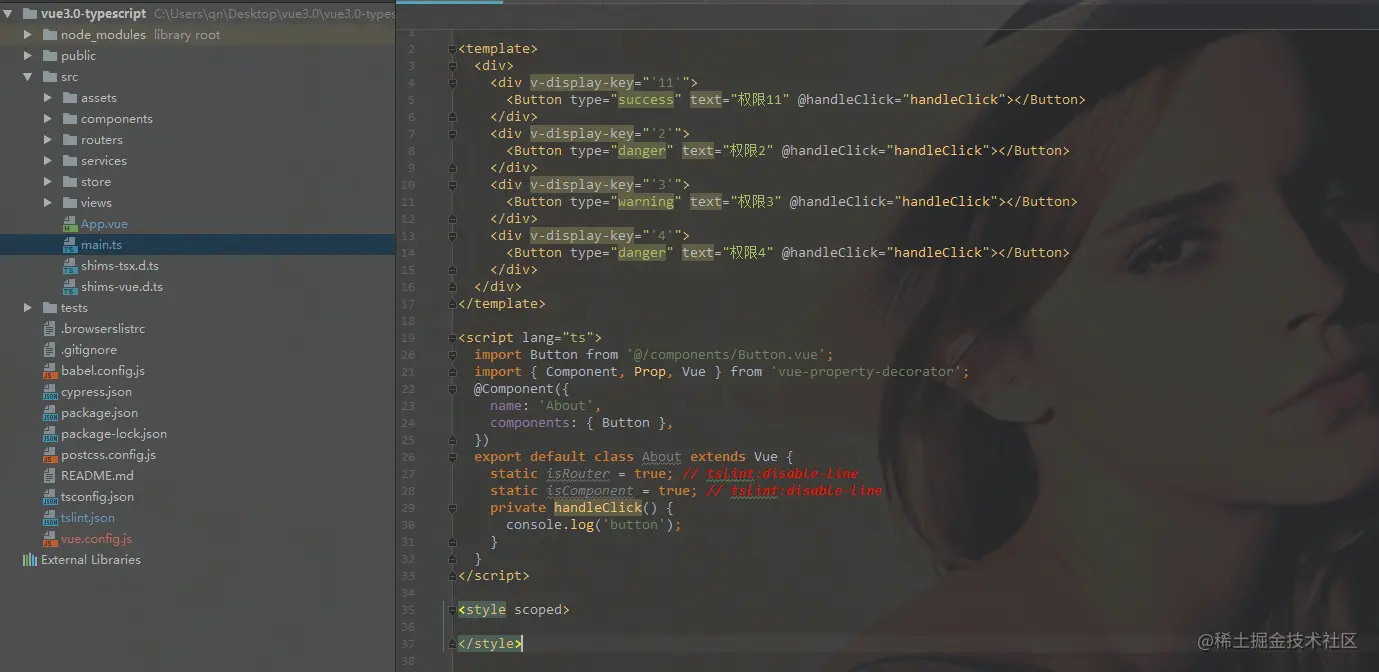Place caret at closing </style> tag

point(489,644)
